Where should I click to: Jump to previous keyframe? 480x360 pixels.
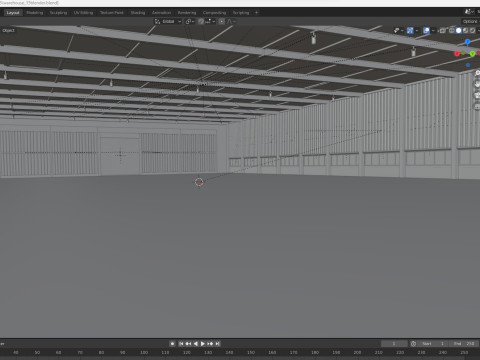(x=188, y=344)
